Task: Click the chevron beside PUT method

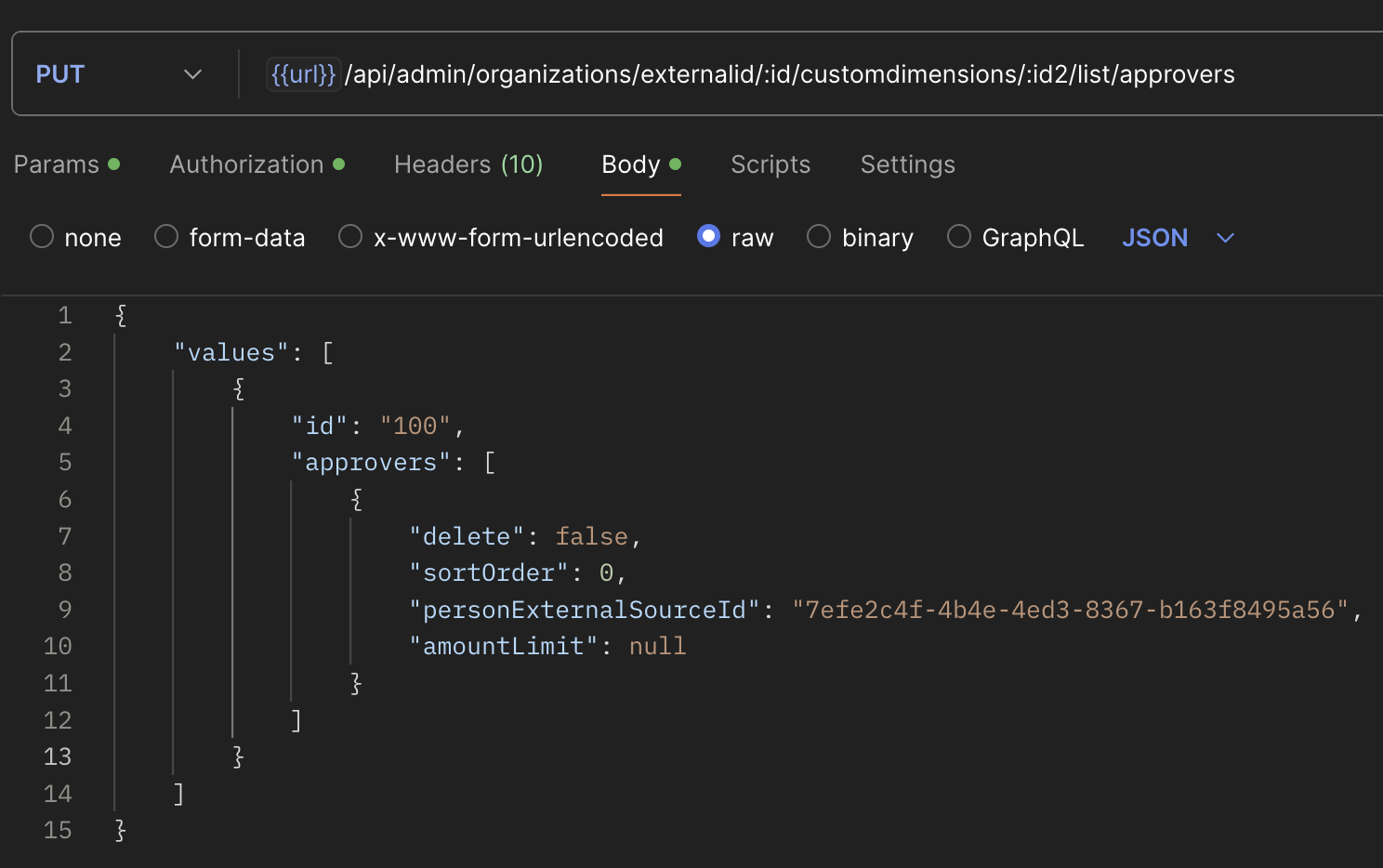Action: (x=192, y=74)
